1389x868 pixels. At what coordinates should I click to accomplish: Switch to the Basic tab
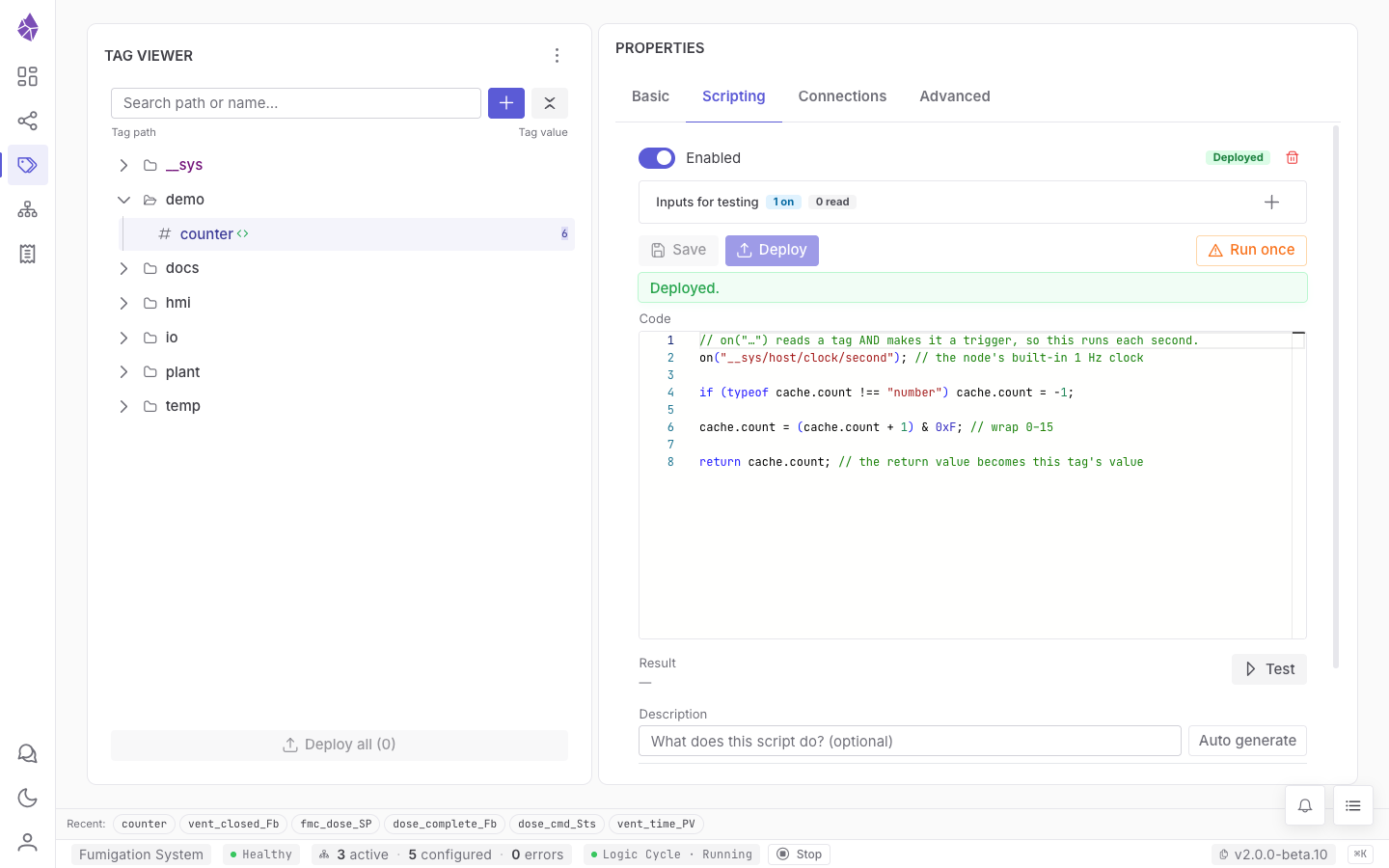[650, 96]
